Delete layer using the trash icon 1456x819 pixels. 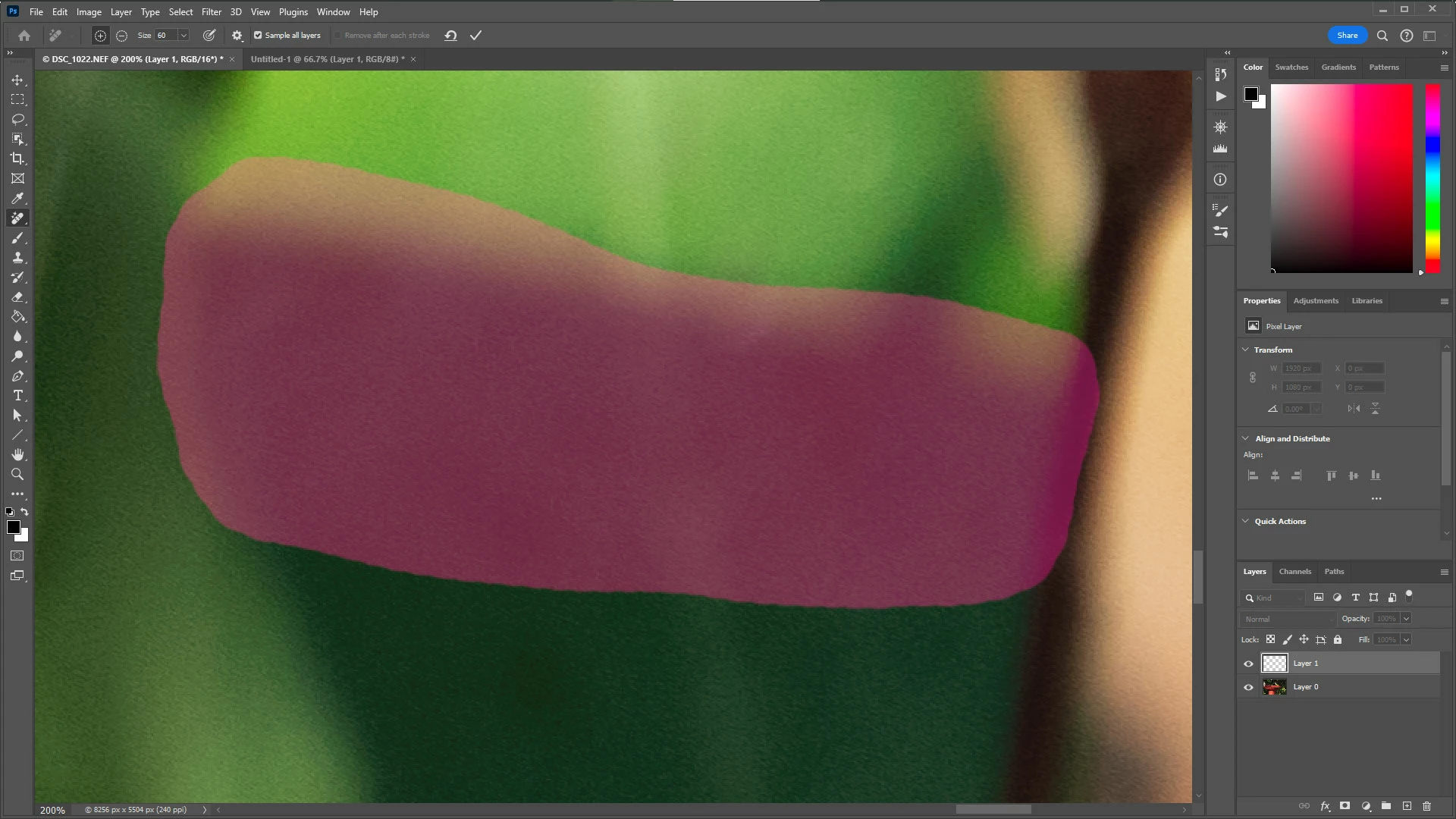click(x=1426, y=806)
